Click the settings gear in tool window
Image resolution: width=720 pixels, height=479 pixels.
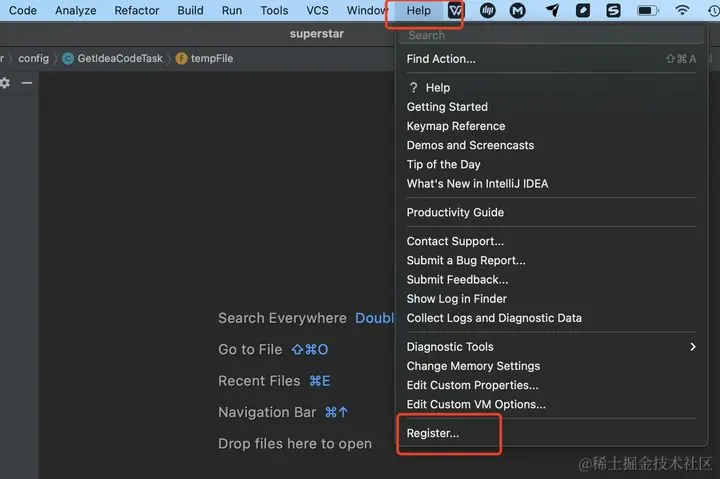(x=5, y=83)
